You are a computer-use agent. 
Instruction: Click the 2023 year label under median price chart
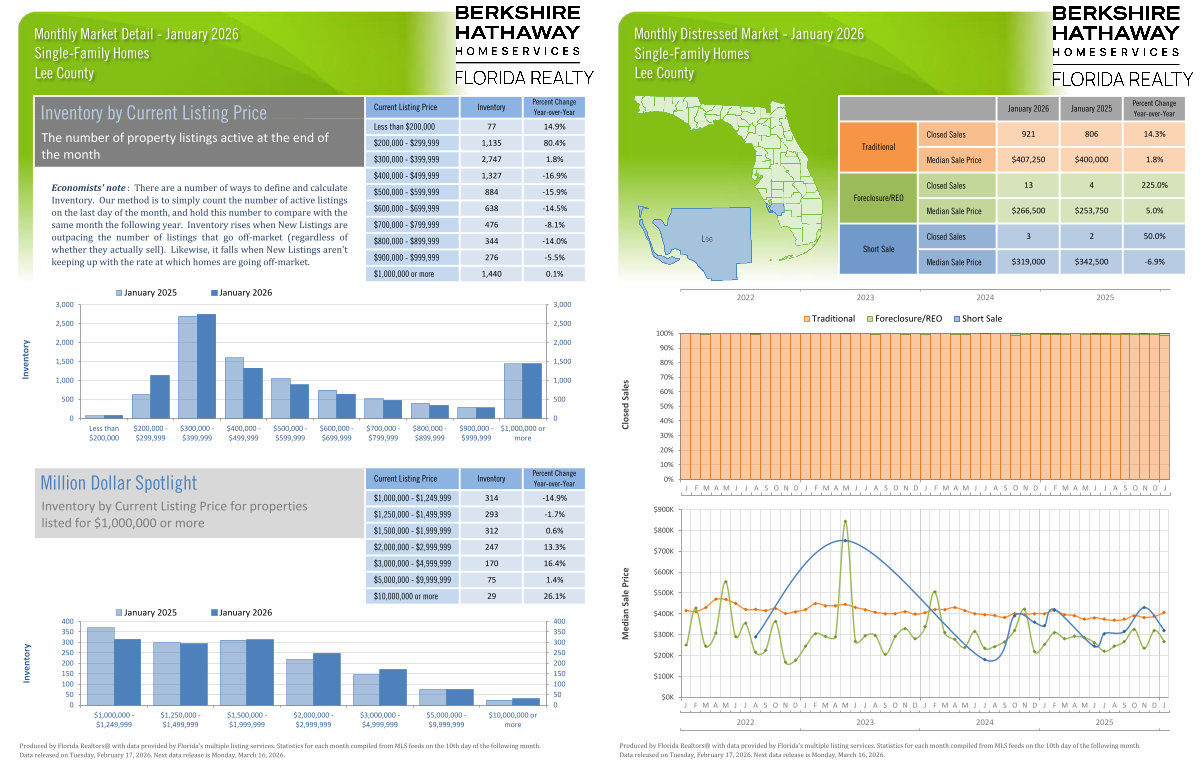point(863,721)
